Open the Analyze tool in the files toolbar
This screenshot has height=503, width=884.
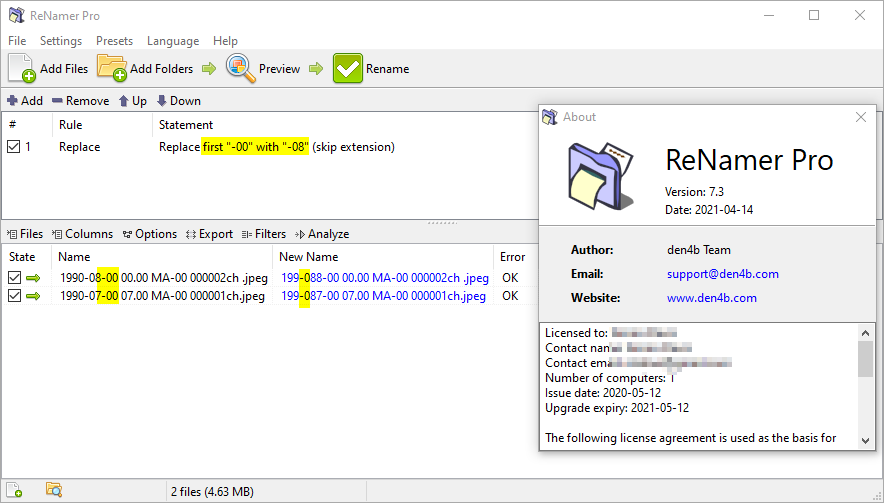pyautogui.click(x=322, y=234)
